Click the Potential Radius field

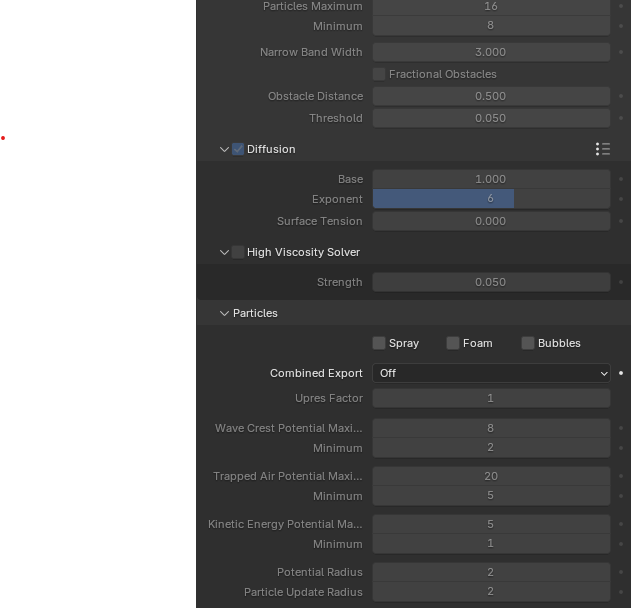tap(491, 572)
